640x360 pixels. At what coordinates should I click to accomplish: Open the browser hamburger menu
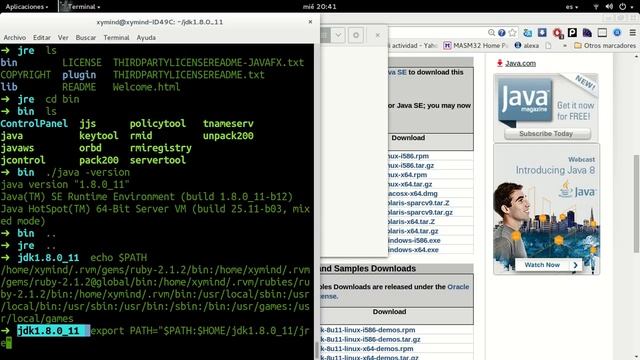(632, 33)
